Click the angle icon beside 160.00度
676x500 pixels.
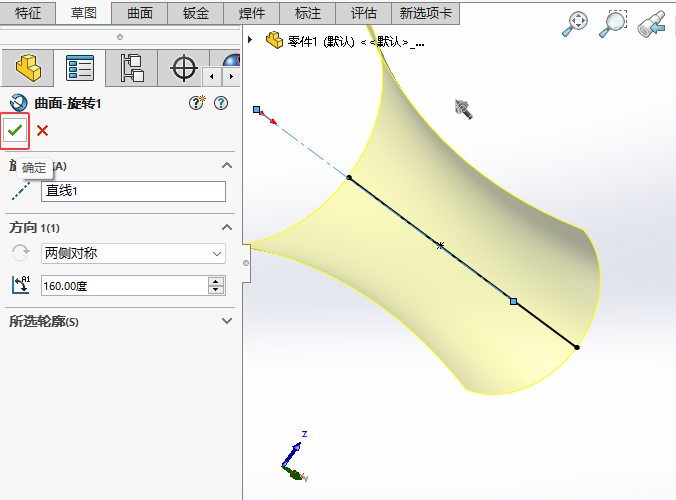pos(21,285)
